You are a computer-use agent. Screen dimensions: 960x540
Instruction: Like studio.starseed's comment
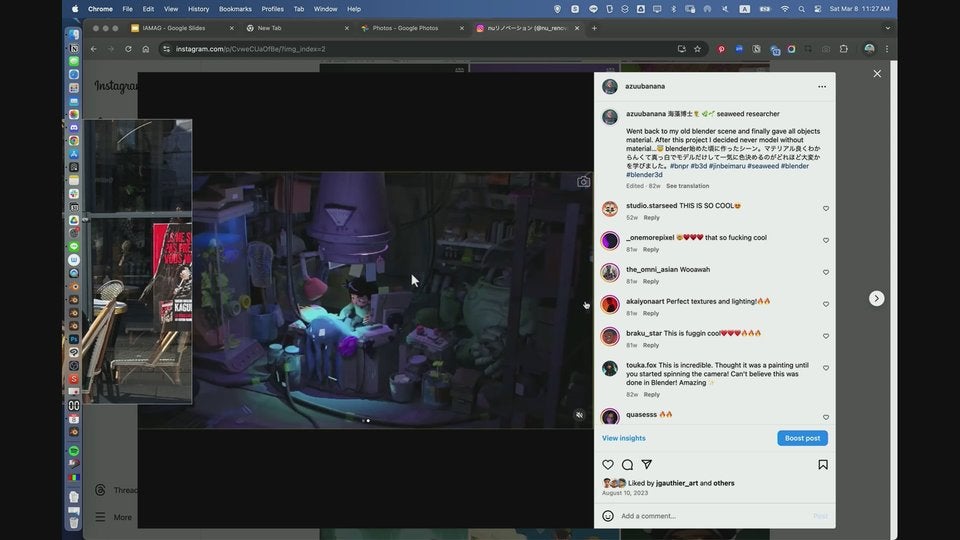[825, 209]
